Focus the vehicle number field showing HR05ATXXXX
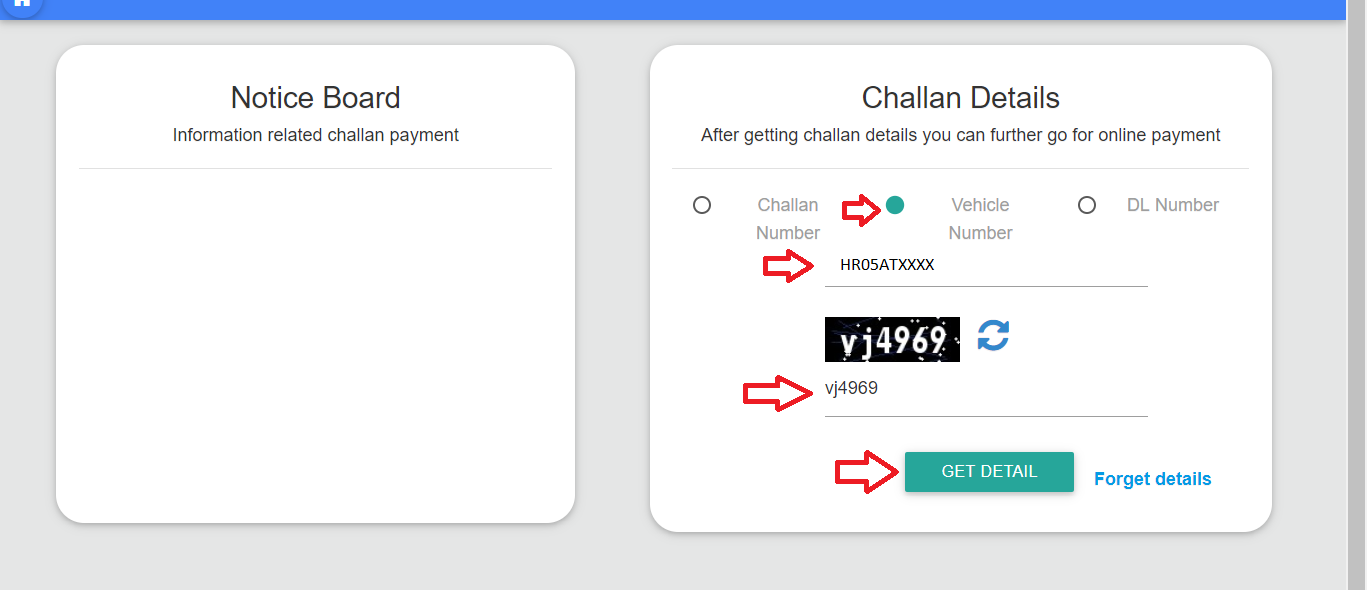This screenshot has width=1367, height=590. [x=985, y=266]
